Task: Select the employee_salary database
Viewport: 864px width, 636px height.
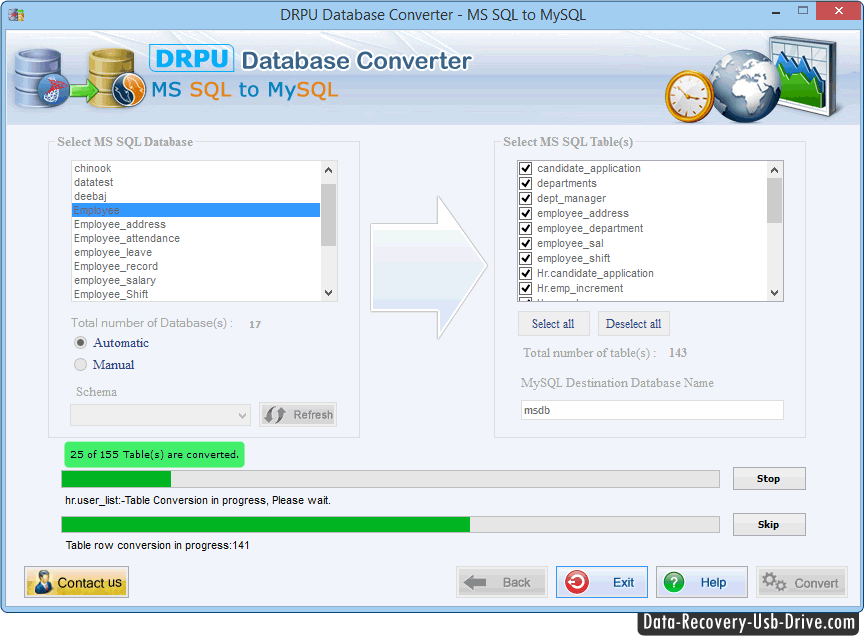Action: (196, 281)
